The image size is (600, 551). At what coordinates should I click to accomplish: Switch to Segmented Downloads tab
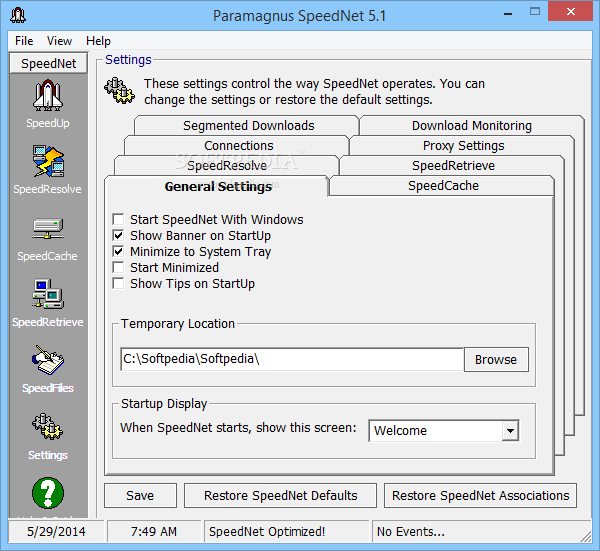click(x=247, y=126)
